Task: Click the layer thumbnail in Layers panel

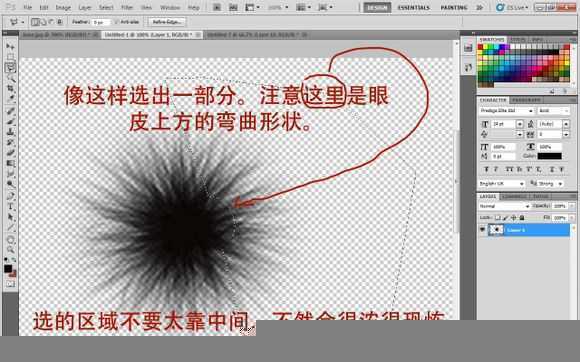Action: (496, 230)
